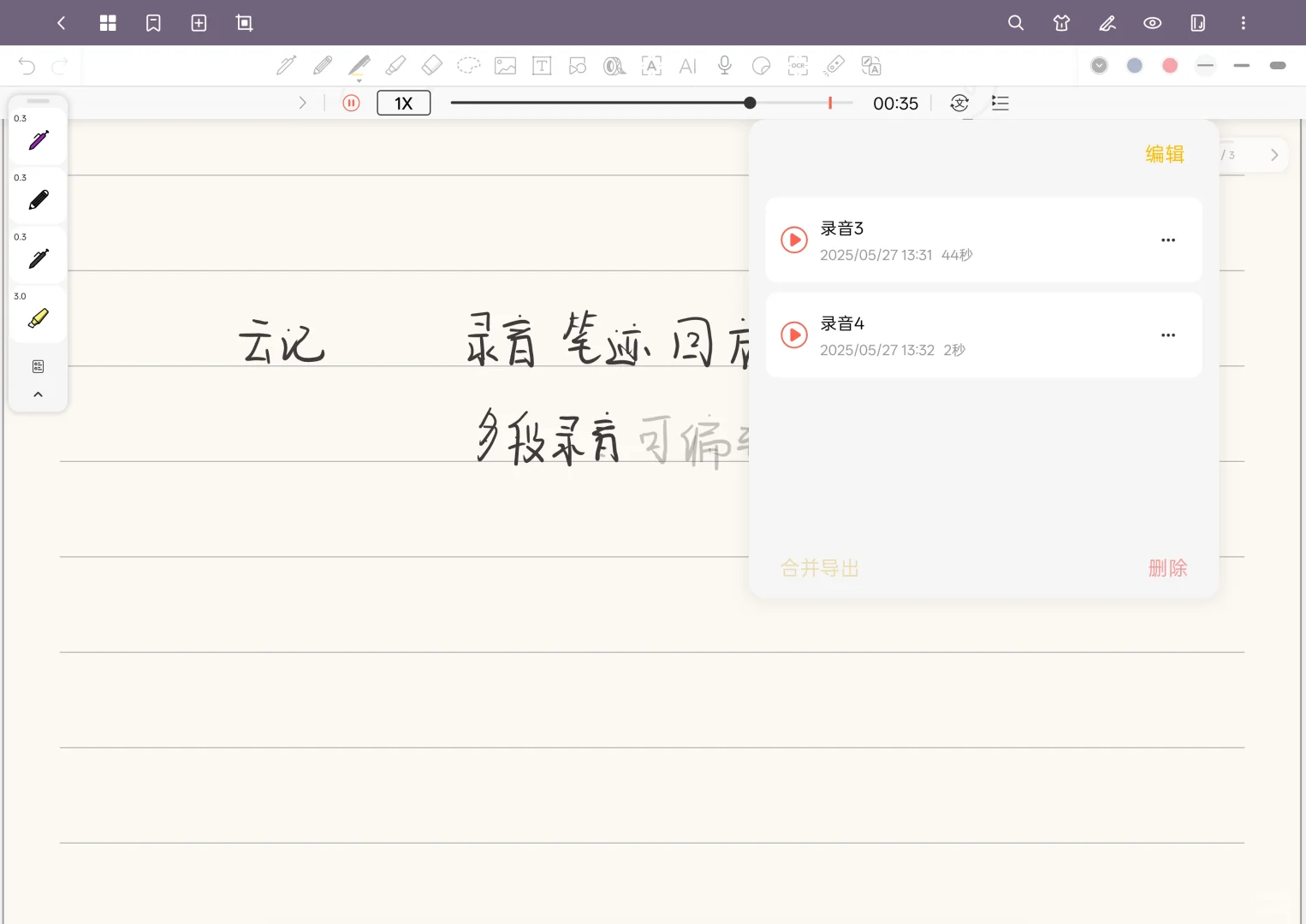Select the lasso selection tool
Image resolution: width=1306 pixels, height=924 pixels.
(469, 66)
